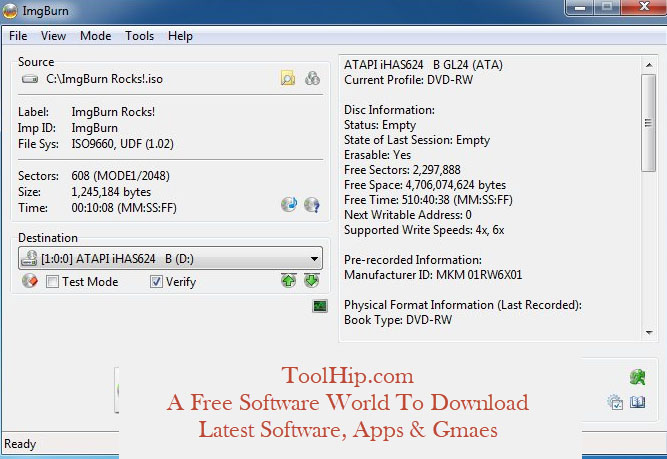The height and width of the screenshot is (459, 667).
Task: Select the 'Current Profile: DVD-RW' line
Action: (408, 80)
